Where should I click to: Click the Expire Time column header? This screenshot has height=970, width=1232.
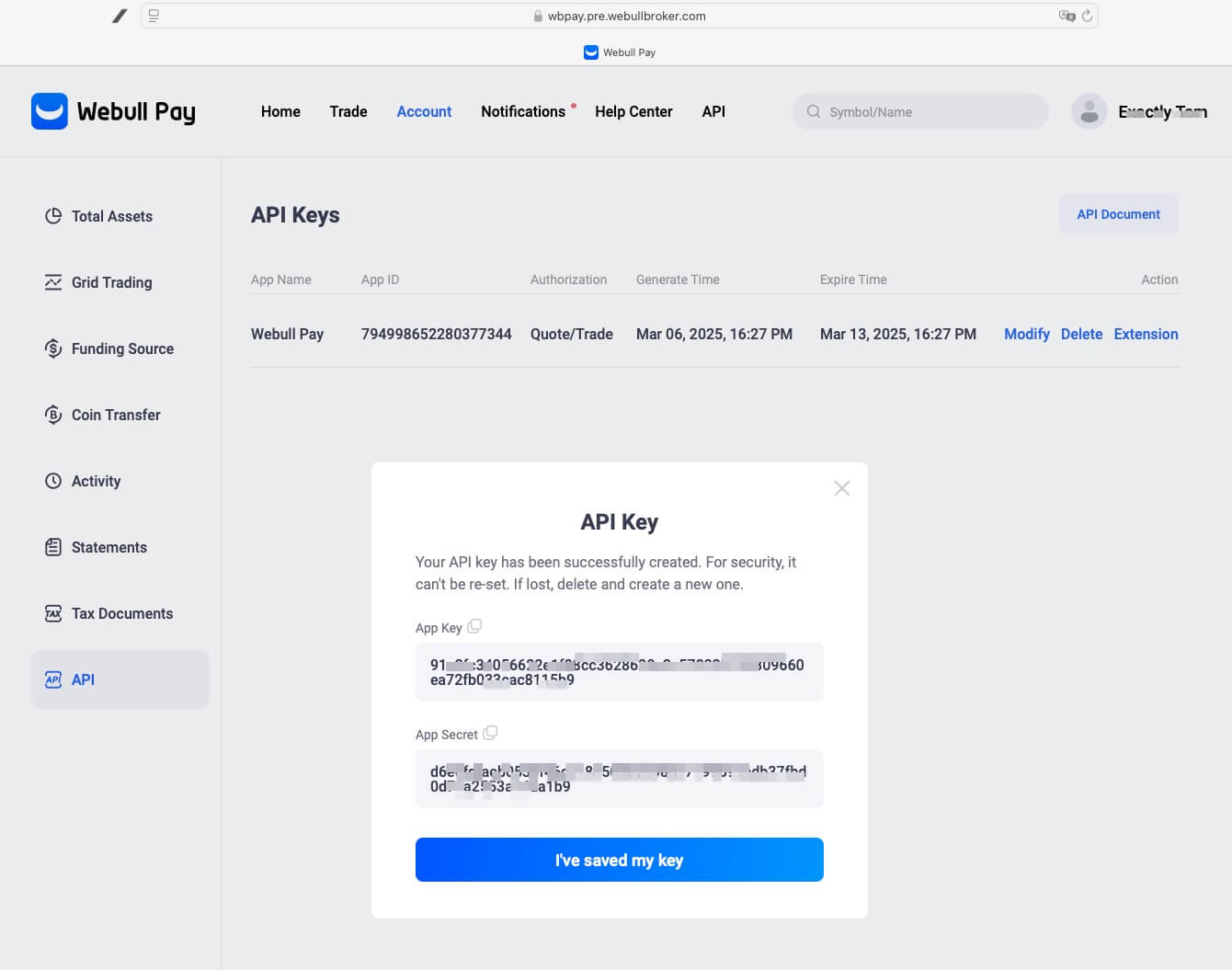click(853, 280)
